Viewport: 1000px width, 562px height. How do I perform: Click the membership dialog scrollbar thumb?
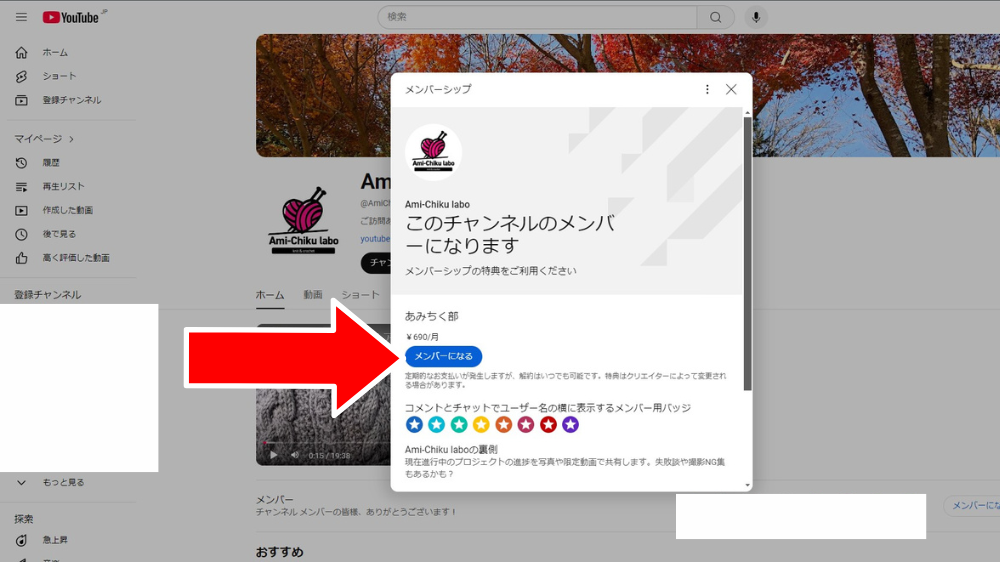(x=747, y=253)
